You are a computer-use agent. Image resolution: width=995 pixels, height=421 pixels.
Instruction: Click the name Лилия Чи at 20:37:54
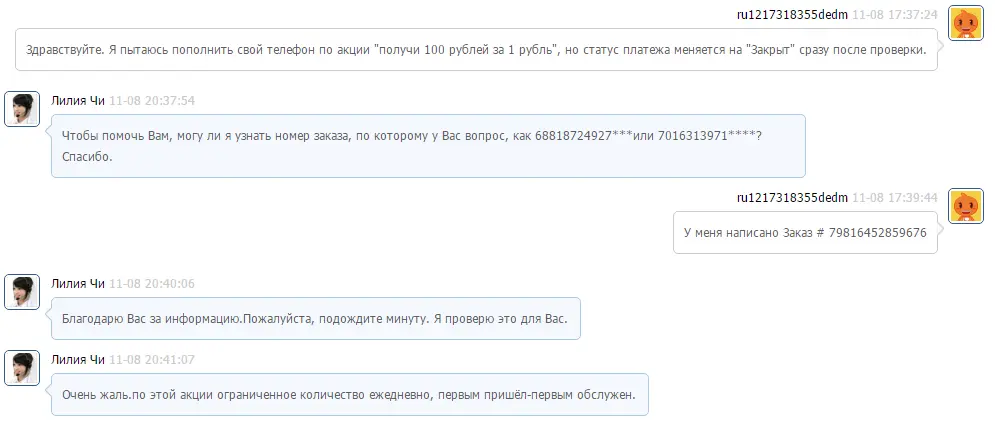point(78,101)
